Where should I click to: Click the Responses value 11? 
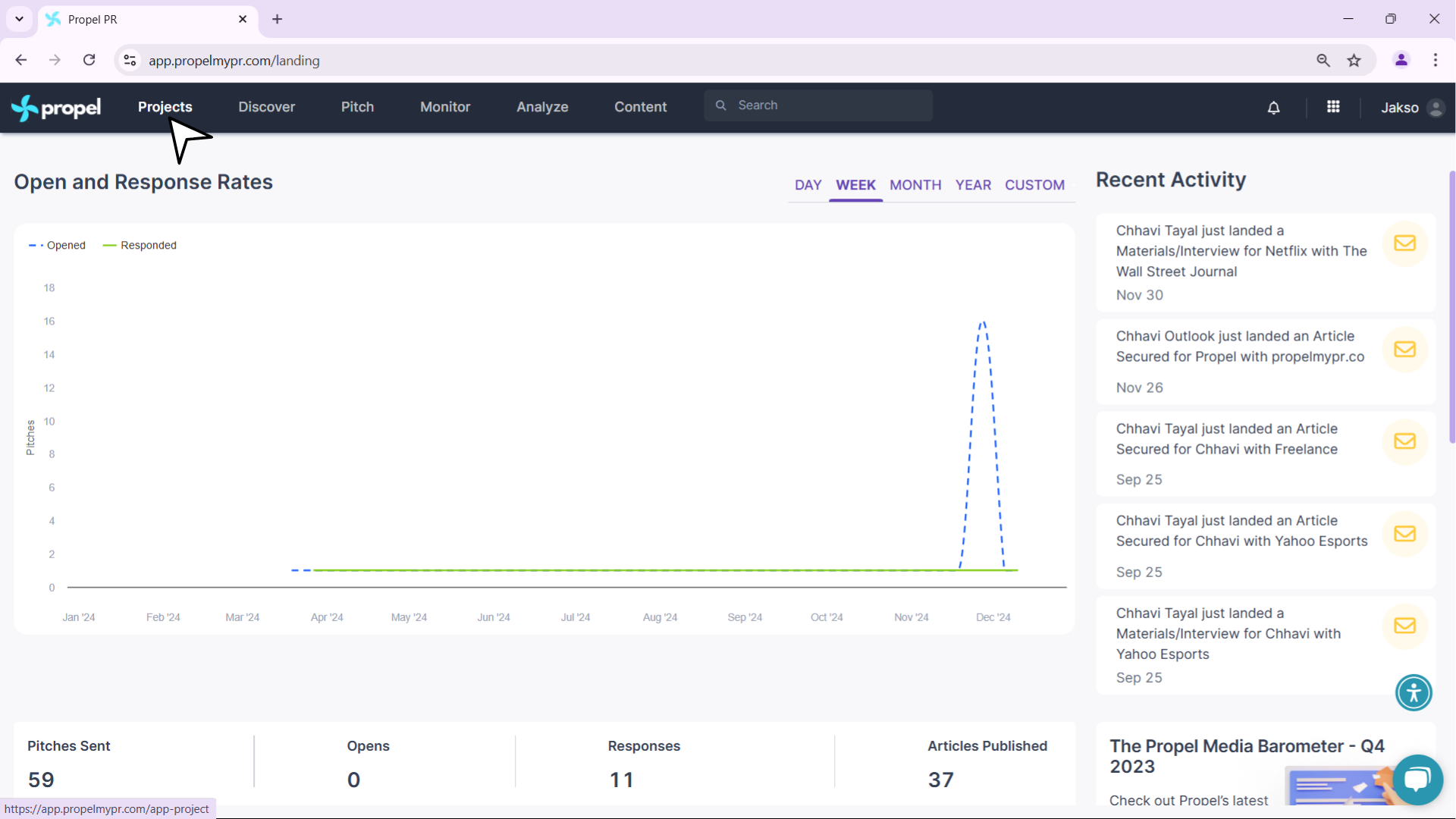(x=621, y=780)
